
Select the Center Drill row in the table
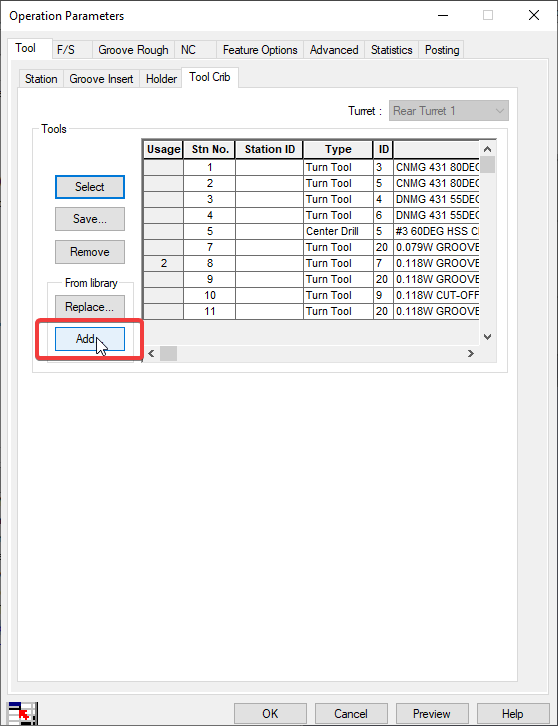(x=311, y=231)
